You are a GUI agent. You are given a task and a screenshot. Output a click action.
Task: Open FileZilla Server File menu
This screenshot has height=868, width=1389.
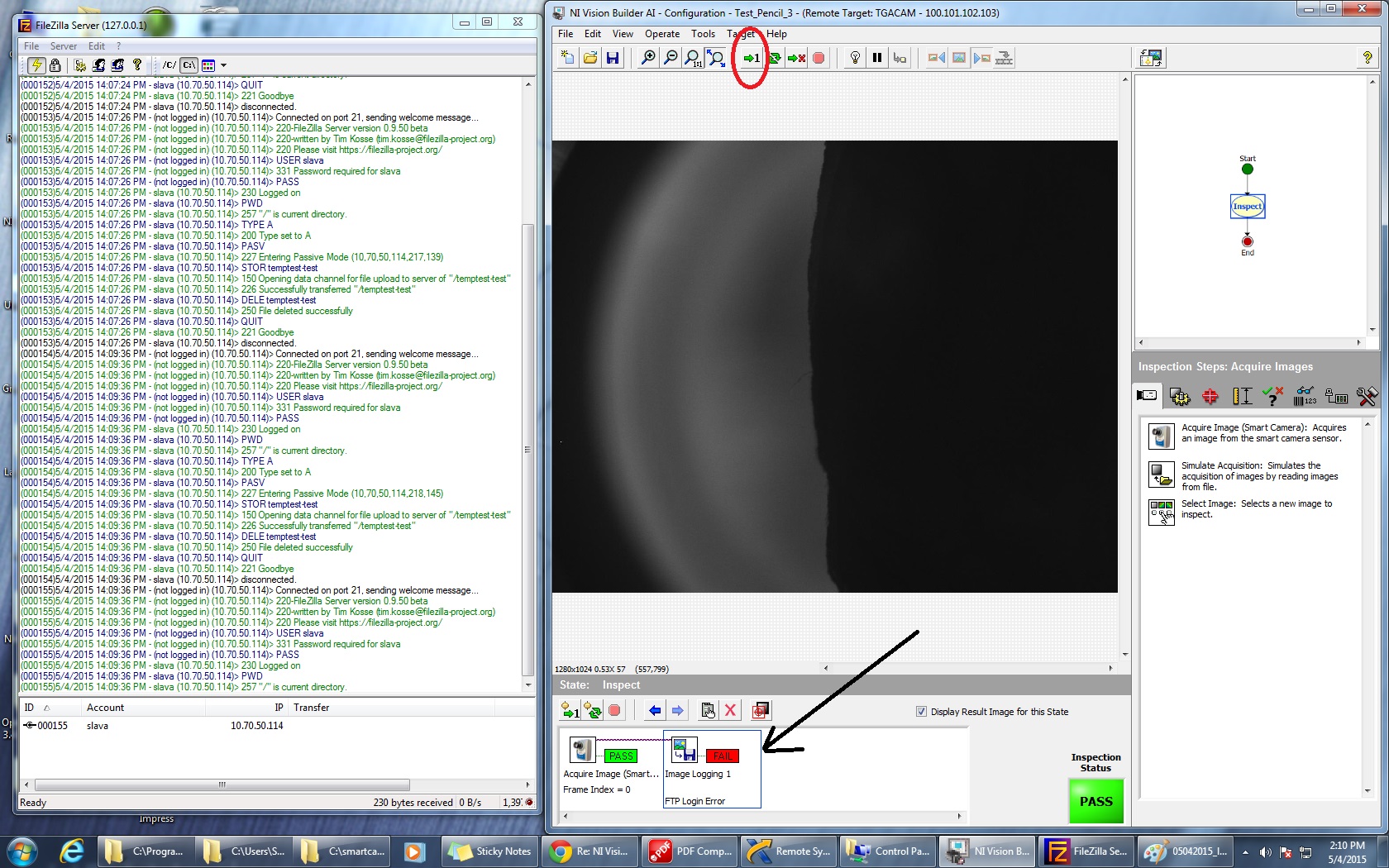tap(31, 46)
